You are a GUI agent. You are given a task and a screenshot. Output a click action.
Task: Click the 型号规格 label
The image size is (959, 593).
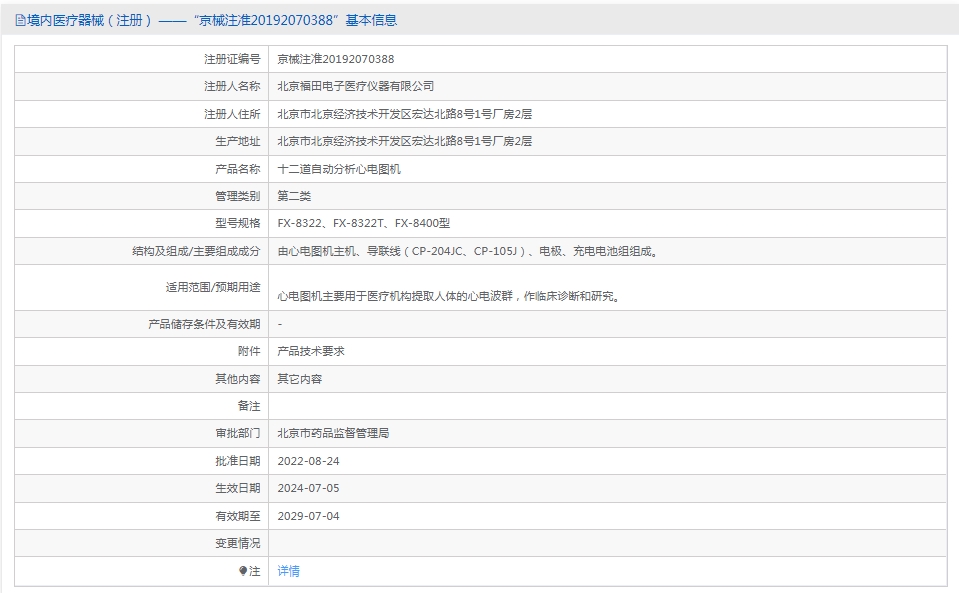(x=237, y=223)
